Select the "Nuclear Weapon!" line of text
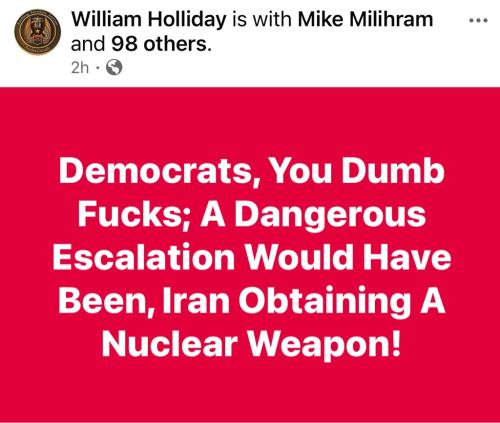 click(251, 343)
